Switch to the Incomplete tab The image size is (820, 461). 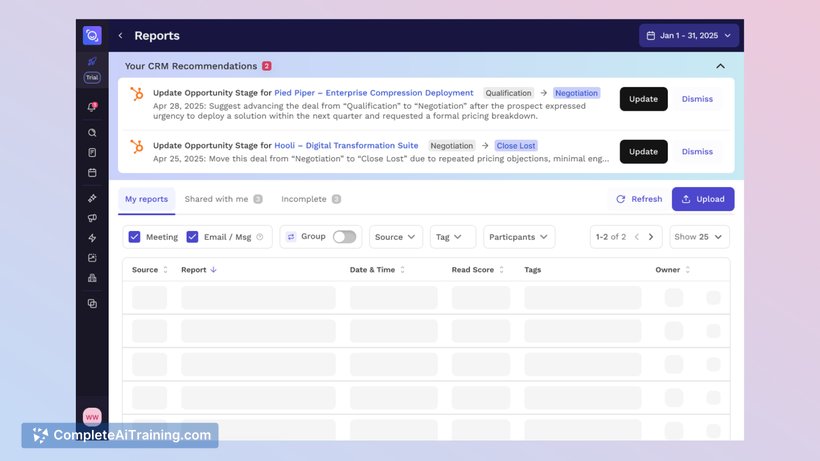(311, 199)
